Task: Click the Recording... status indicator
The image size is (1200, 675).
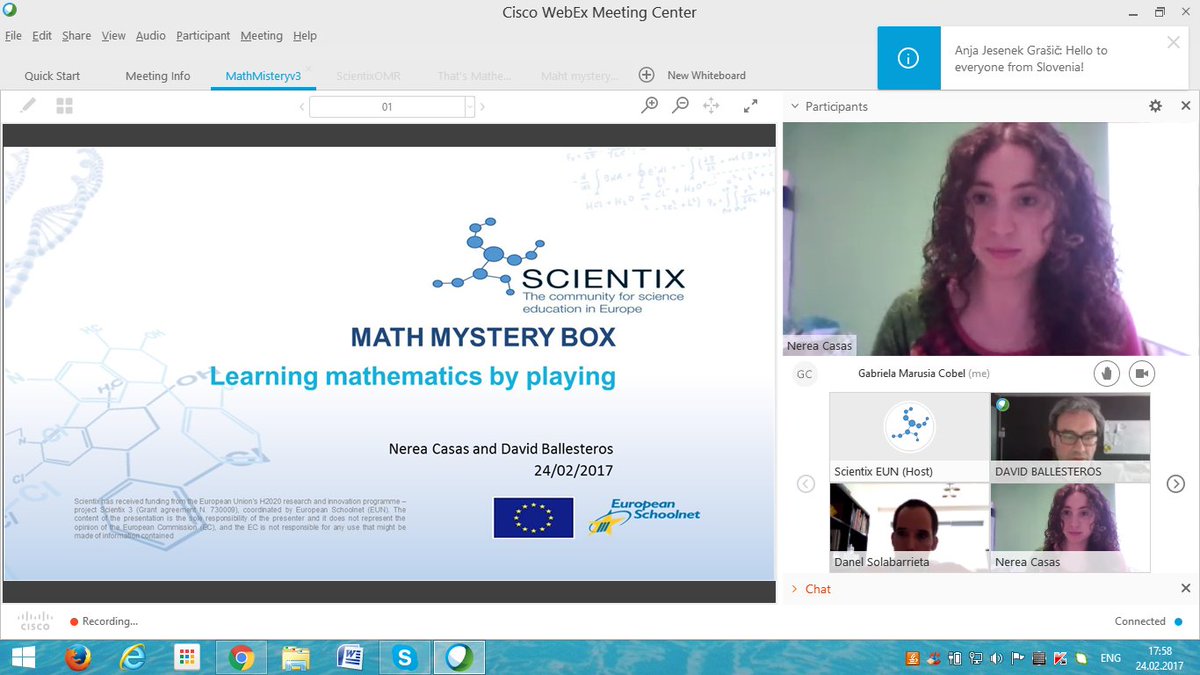Action: [104, 621]
